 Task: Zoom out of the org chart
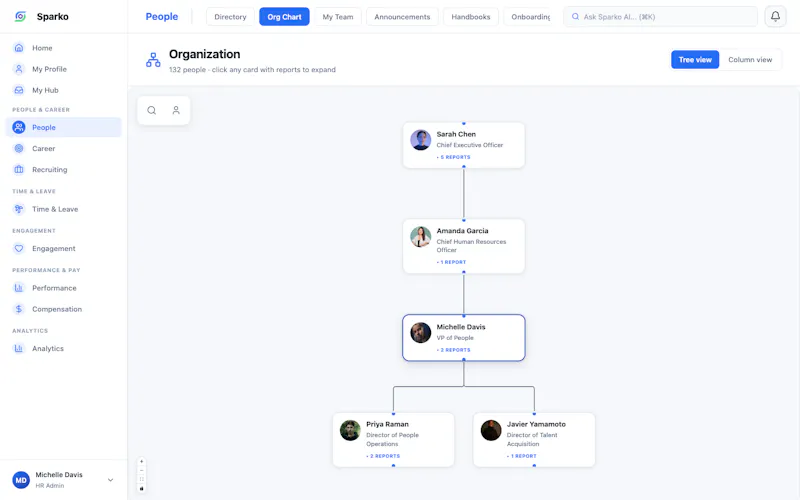(142, 470)
